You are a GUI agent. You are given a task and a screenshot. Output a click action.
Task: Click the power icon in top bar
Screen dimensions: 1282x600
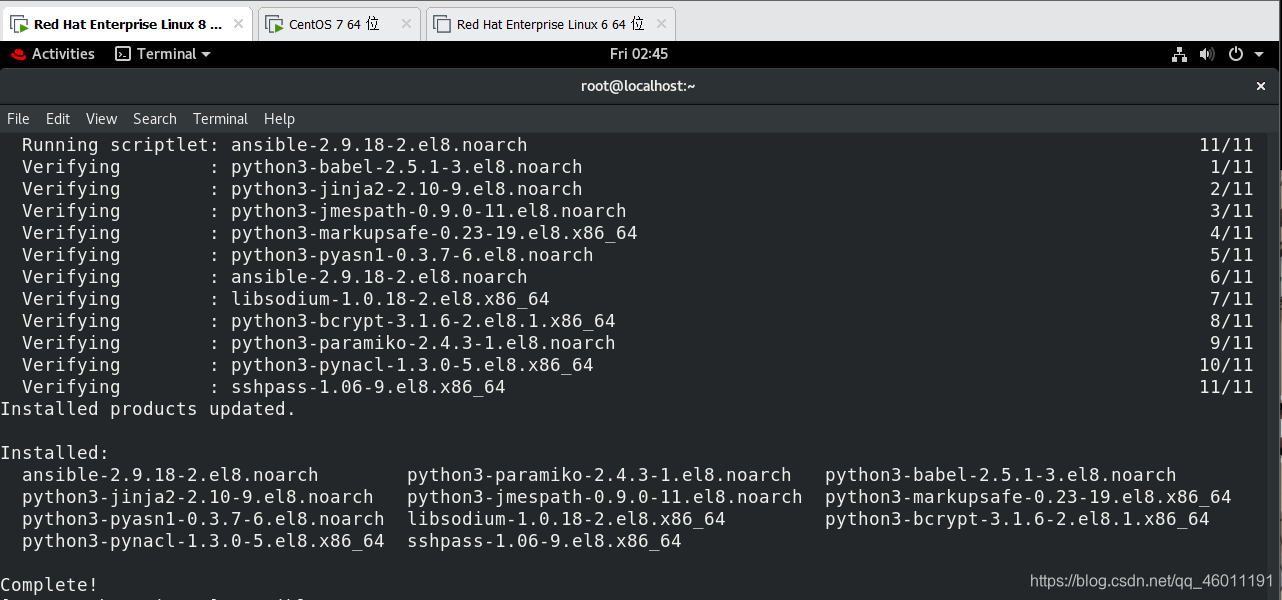tap(1235, 54)
